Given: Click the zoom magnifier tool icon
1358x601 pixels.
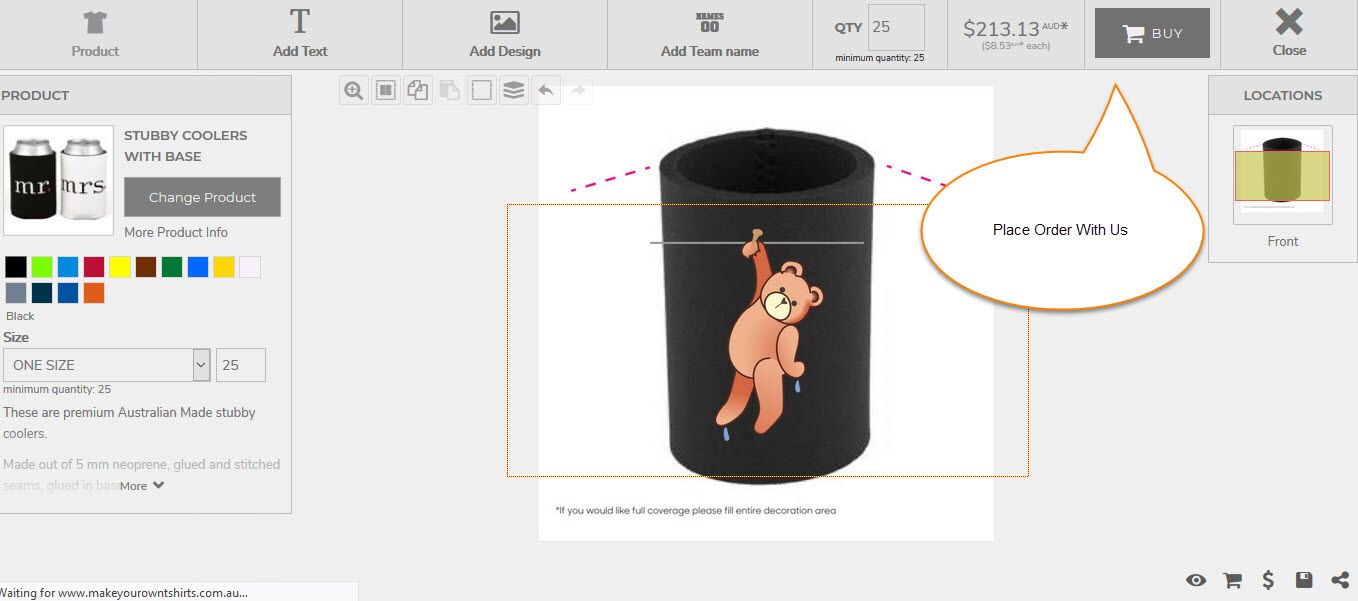Looking at the screenshot, I should (x=353, y=91).
